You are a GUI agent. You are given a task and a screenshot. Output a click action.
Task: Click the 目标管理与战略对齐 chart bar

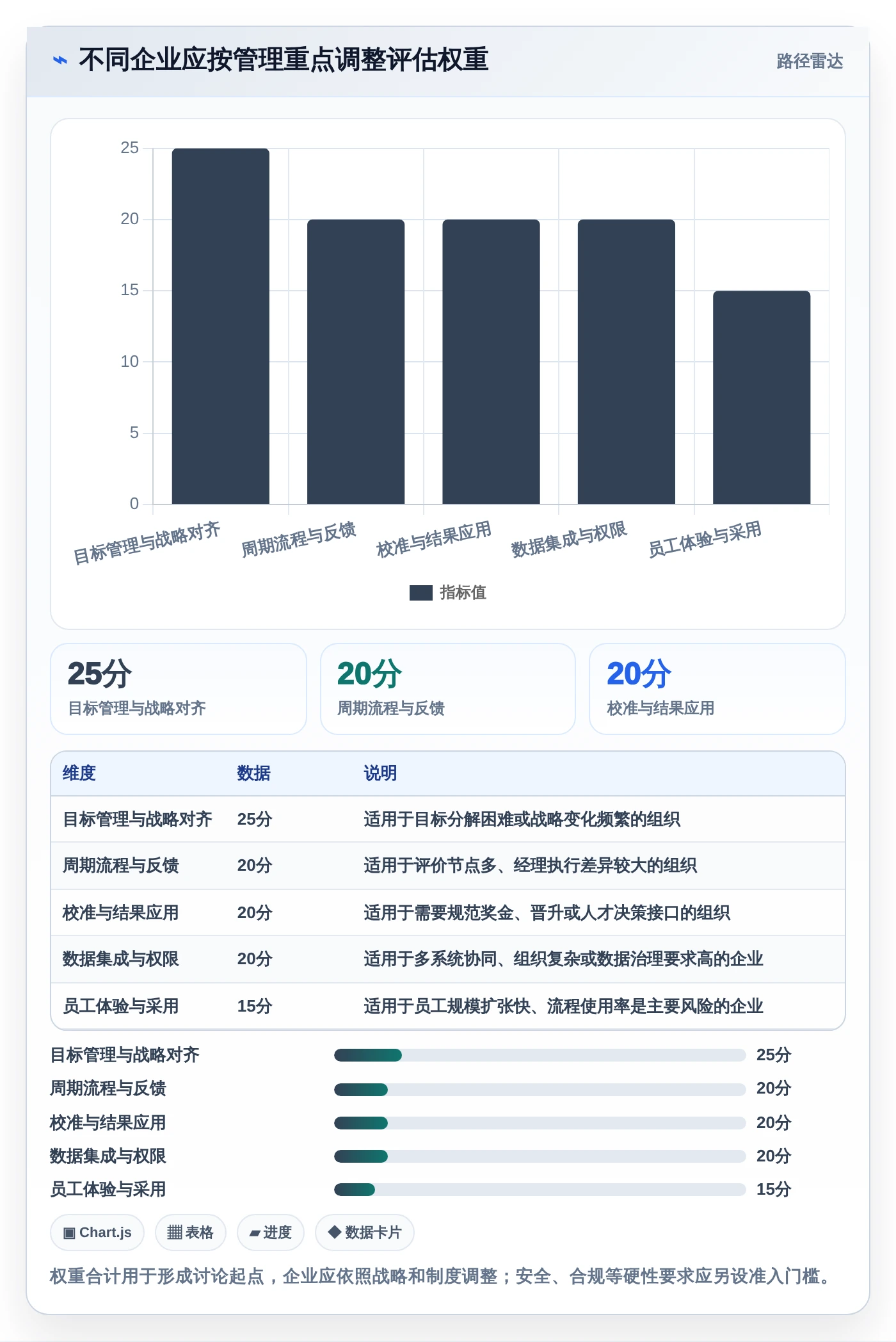[x=220, y=326]
